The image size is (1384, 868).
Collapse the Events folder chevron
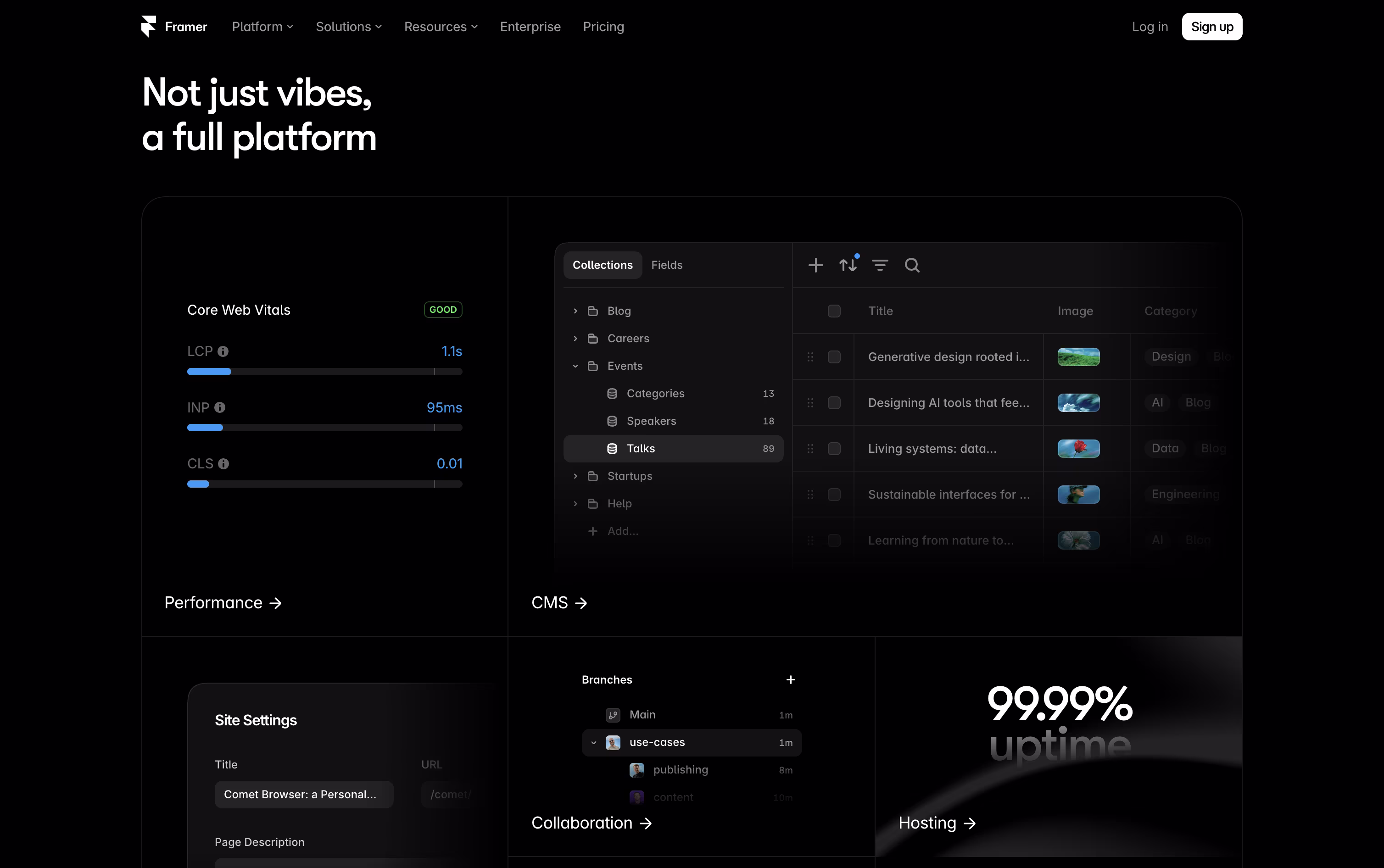click(x=575, y=366)
